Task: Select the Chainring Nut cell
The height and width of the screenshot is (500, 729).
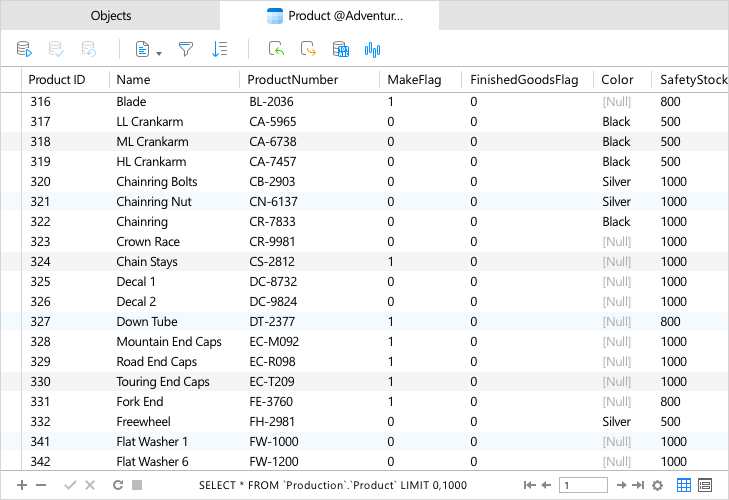Action: point(154,201)
